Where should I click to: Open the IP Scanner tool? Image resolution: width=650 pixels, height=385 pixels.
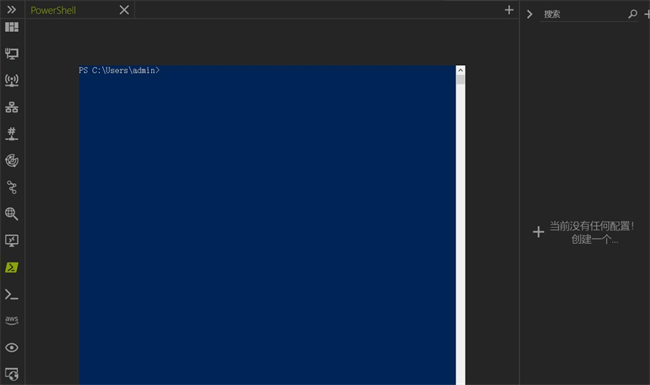pyautogui.click(x=12, y=107)
